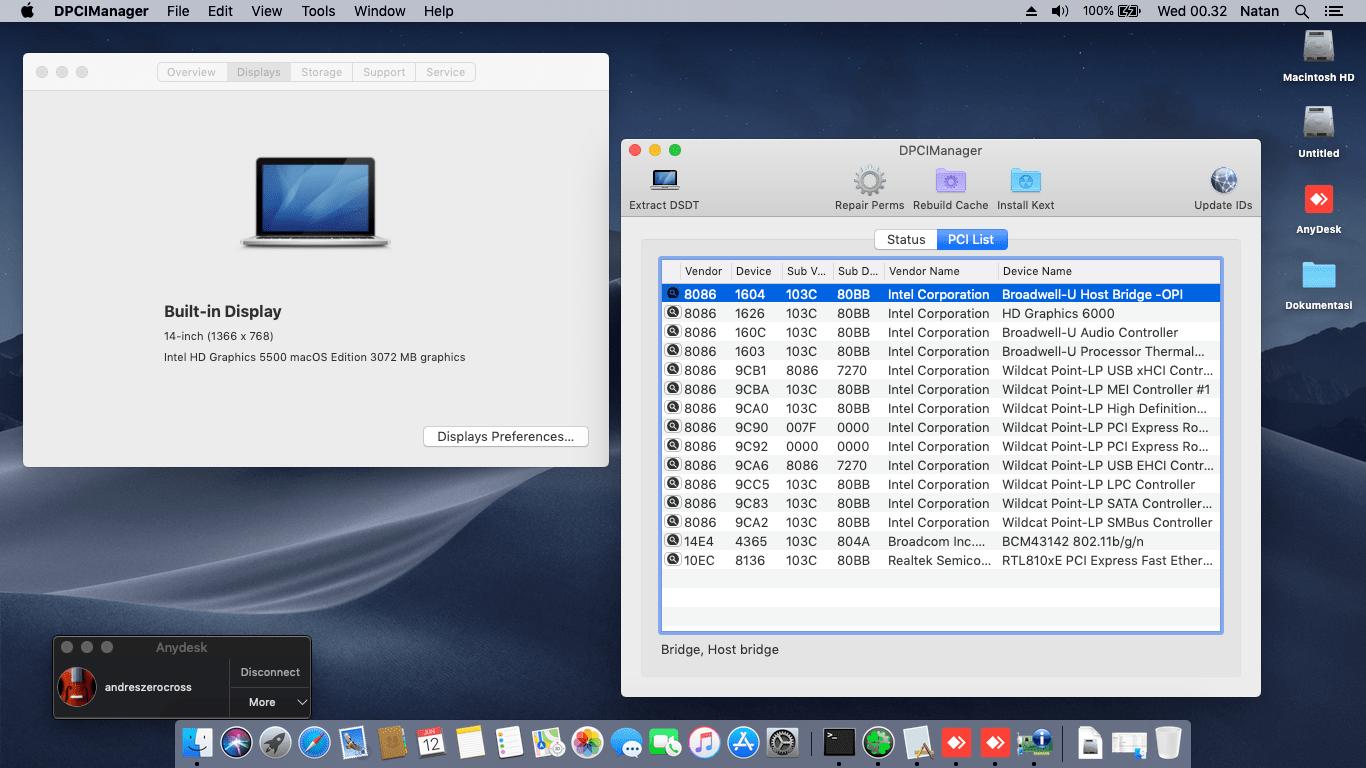
Task: Open the App Store dock icon
Action: [743, 742]
